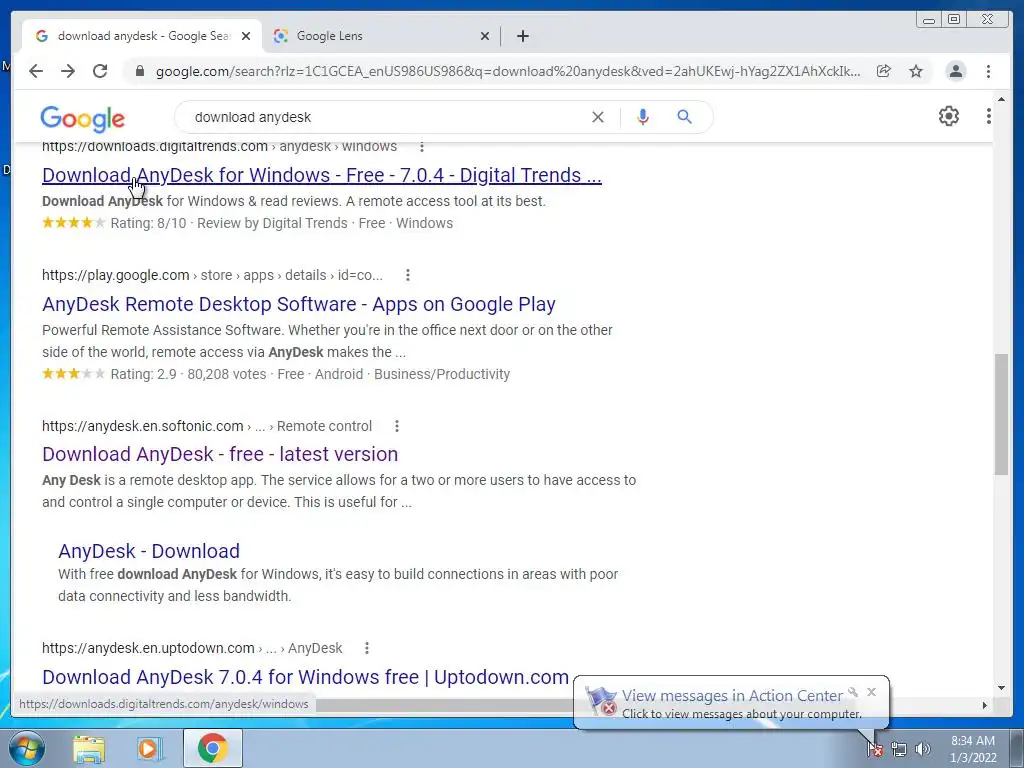Screen dimensions: 1024x768
Task: Open View messages in Action Center balloon
Action: 731,696
